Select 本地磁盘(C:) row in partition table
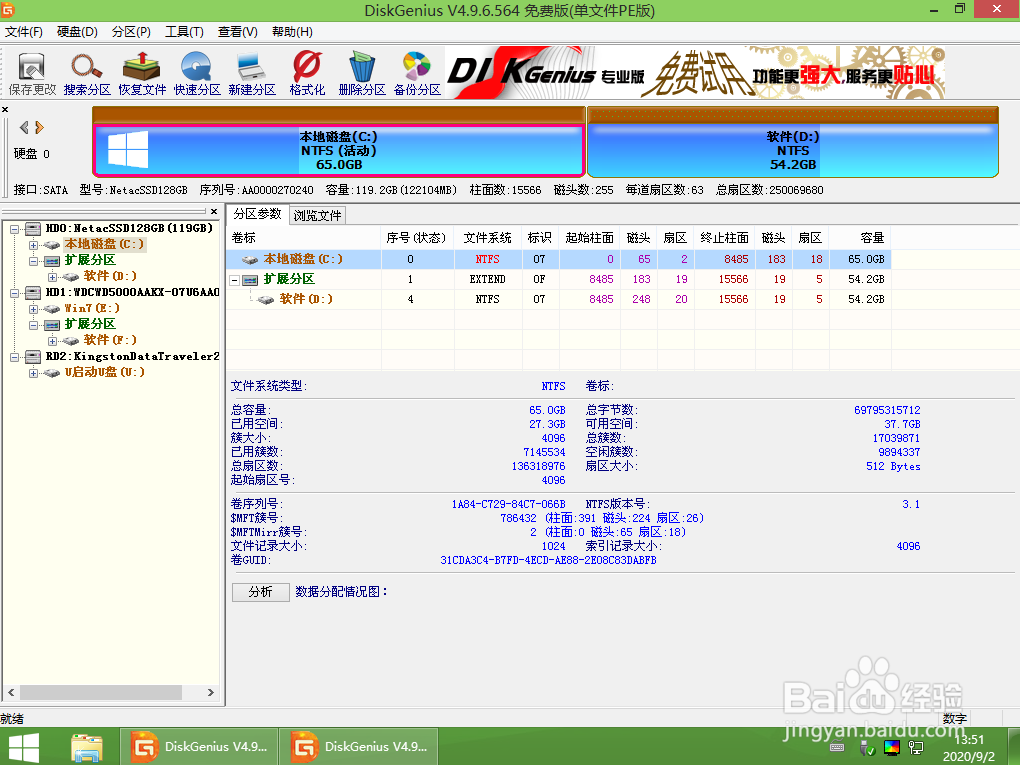This screenshot has height=765, width=1020. point(559,259)
